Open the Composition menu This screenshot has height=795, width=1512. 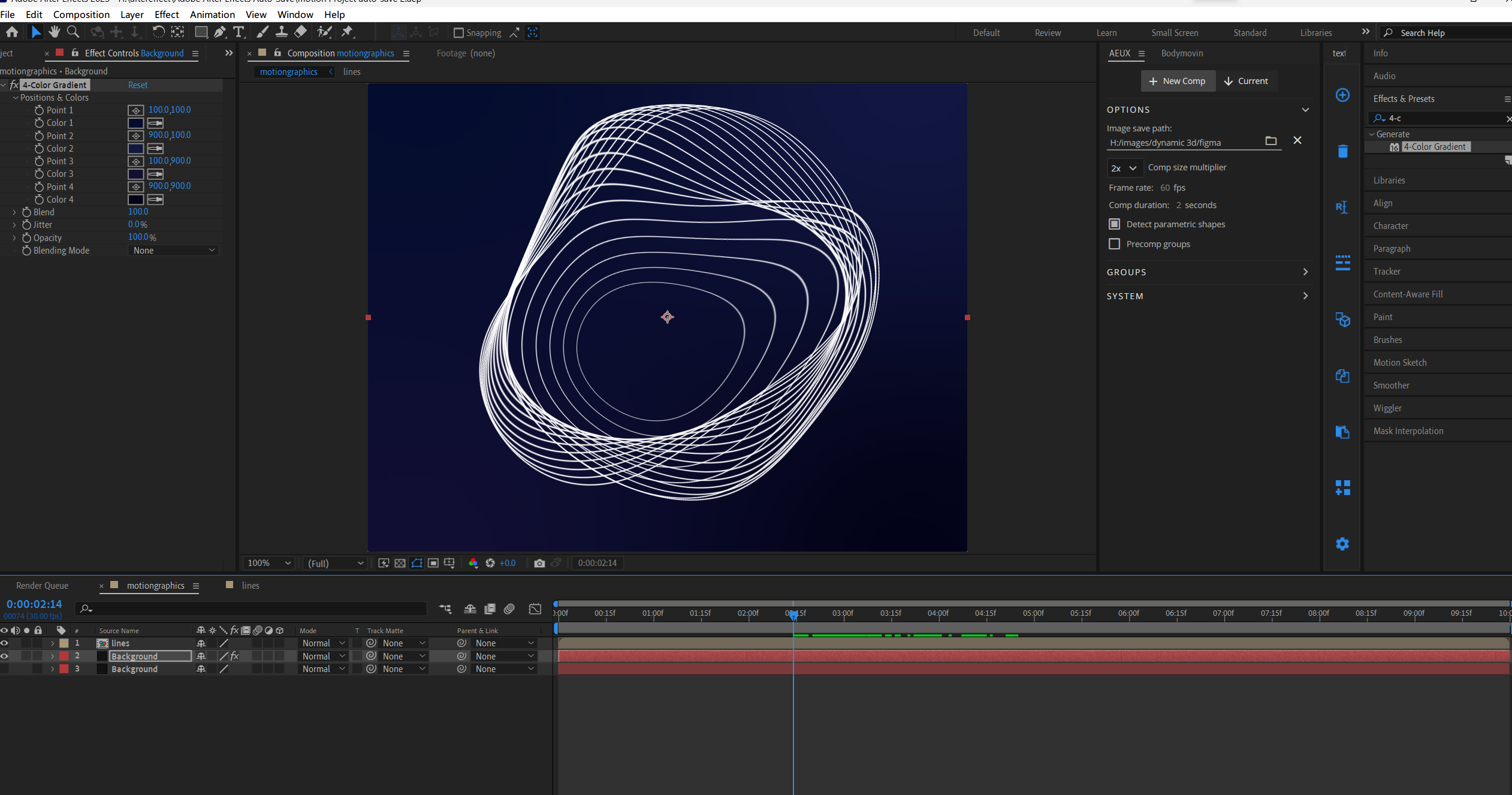coord(82,14)
